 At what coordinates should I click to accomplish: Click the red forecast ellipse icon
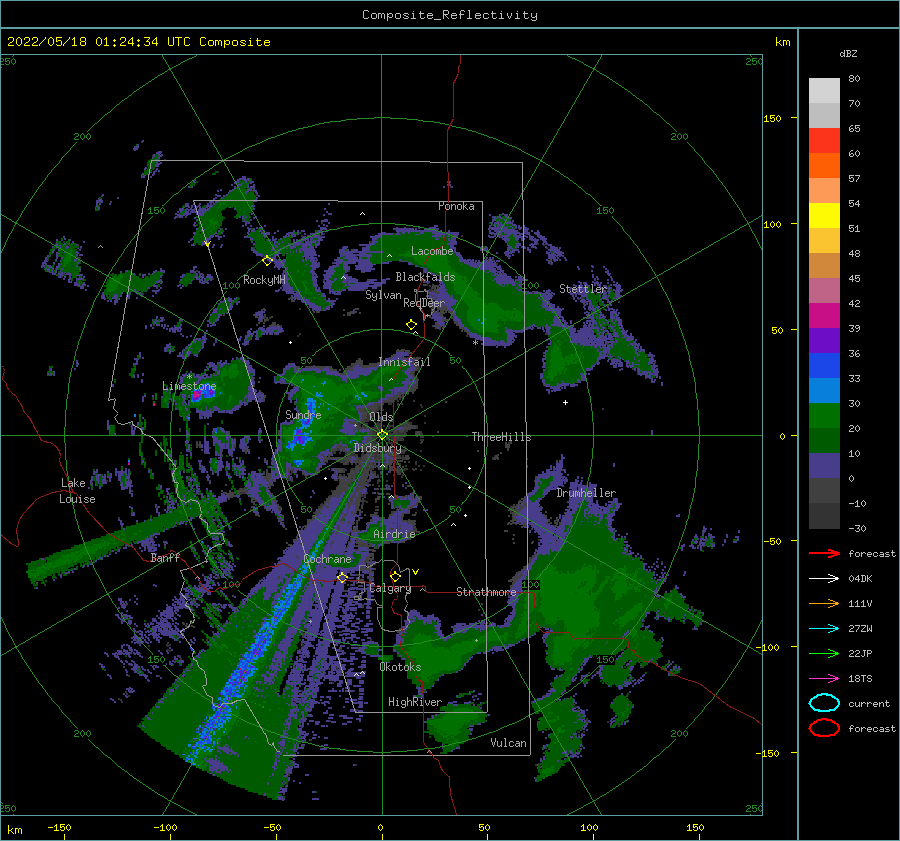[x=824, y=728]
